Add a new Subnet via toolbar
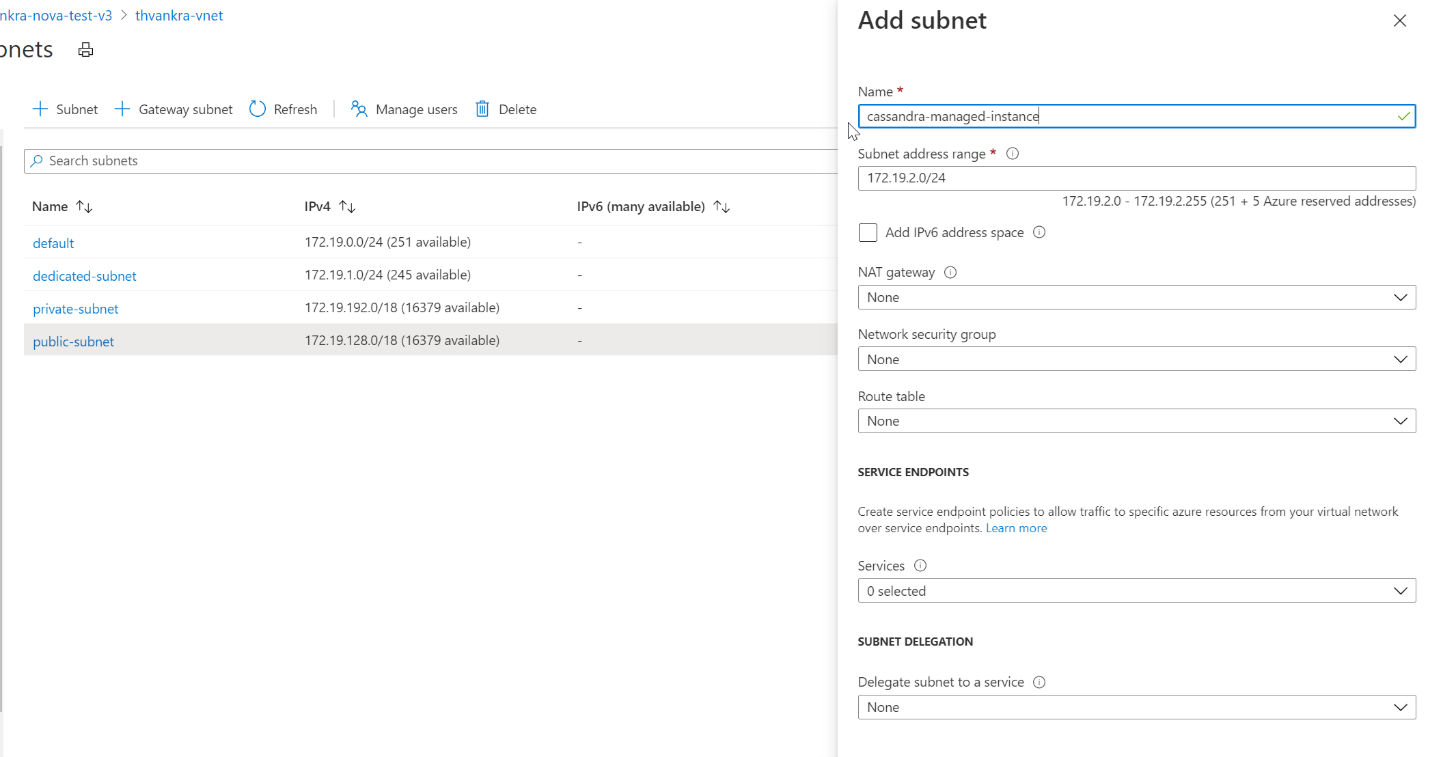The image size is (1430, 757). click(x=64, y=108)
